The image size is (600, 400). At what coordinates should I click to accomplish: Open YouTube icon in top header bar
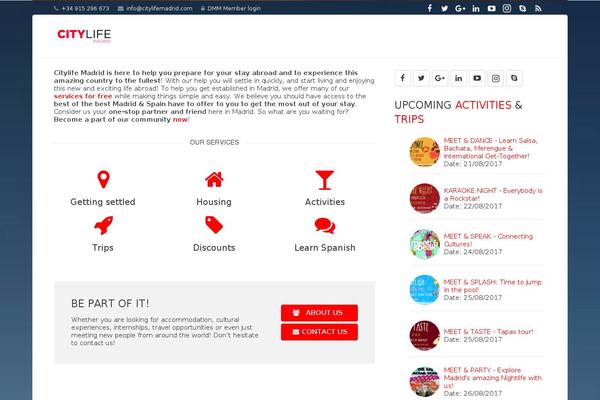(x=491, y=8)
